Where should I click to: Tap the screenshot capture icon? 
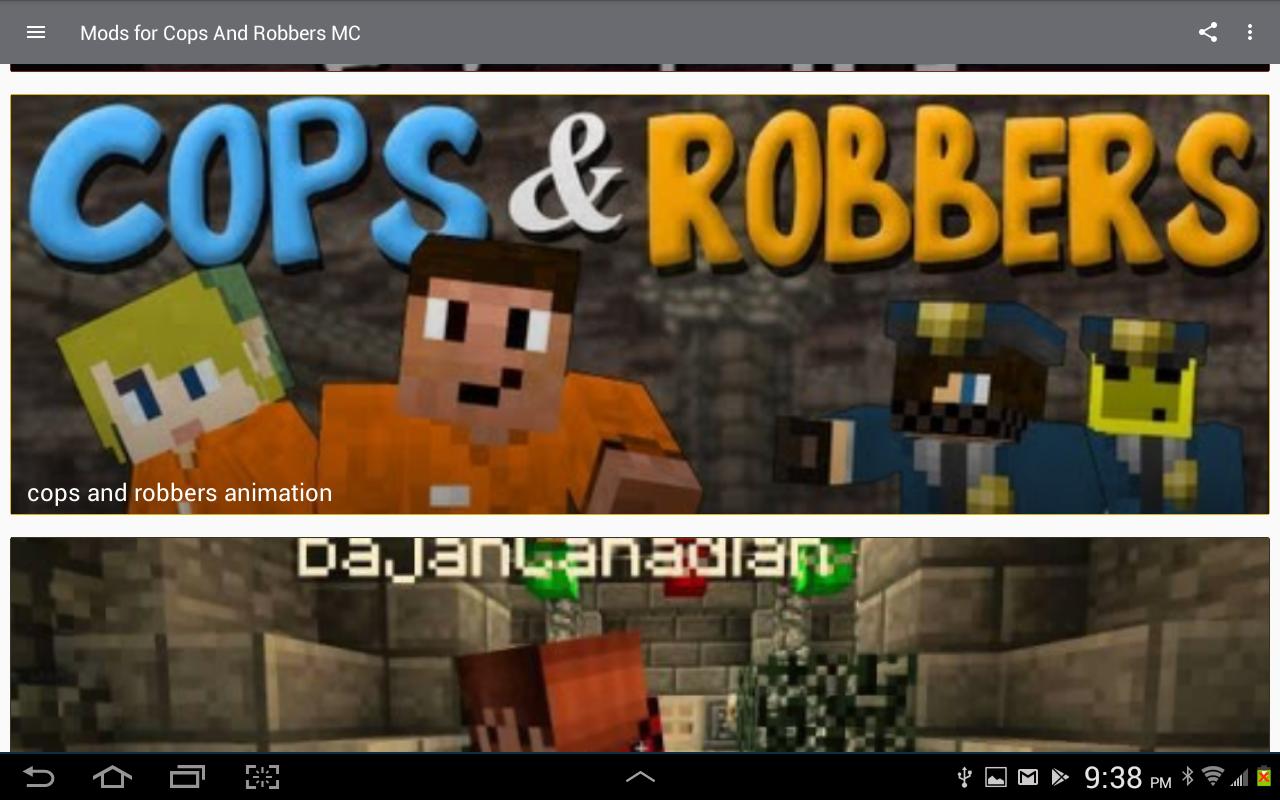click(x=262, y=777)
